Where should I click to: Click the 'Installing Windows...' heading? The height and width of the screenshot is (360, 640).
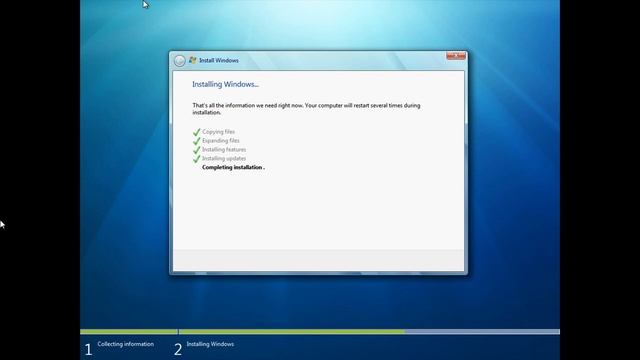coord(225,84)
